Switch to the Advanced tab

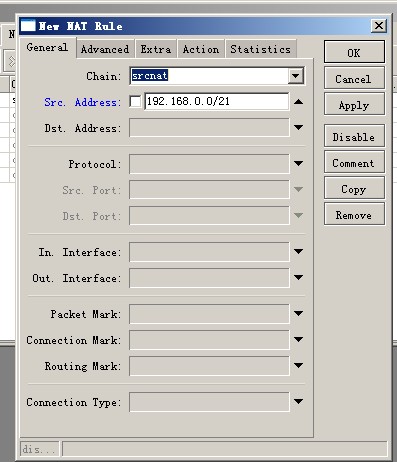[105, 49]
